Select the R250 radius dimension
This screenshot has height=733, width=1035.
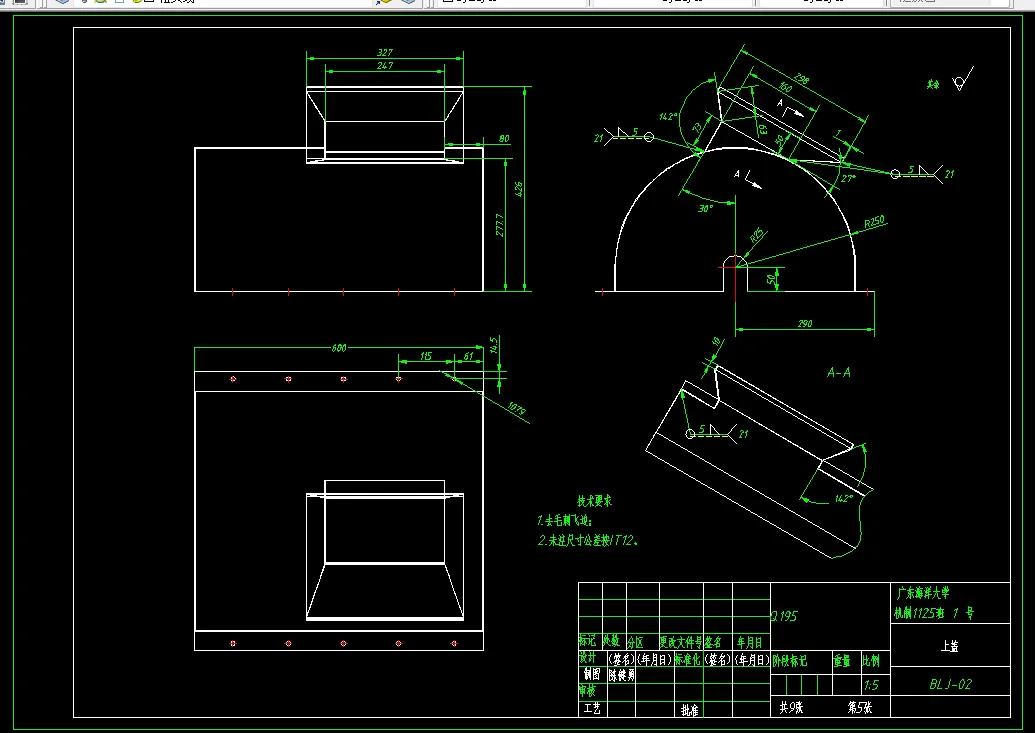[874, 222]
